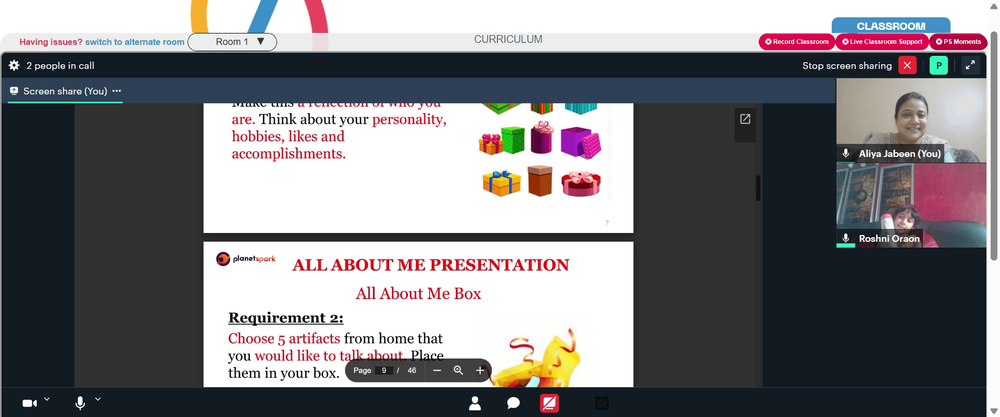Show the participants list icon
This screenshot has width=1000, height=417.
point(475,403)
